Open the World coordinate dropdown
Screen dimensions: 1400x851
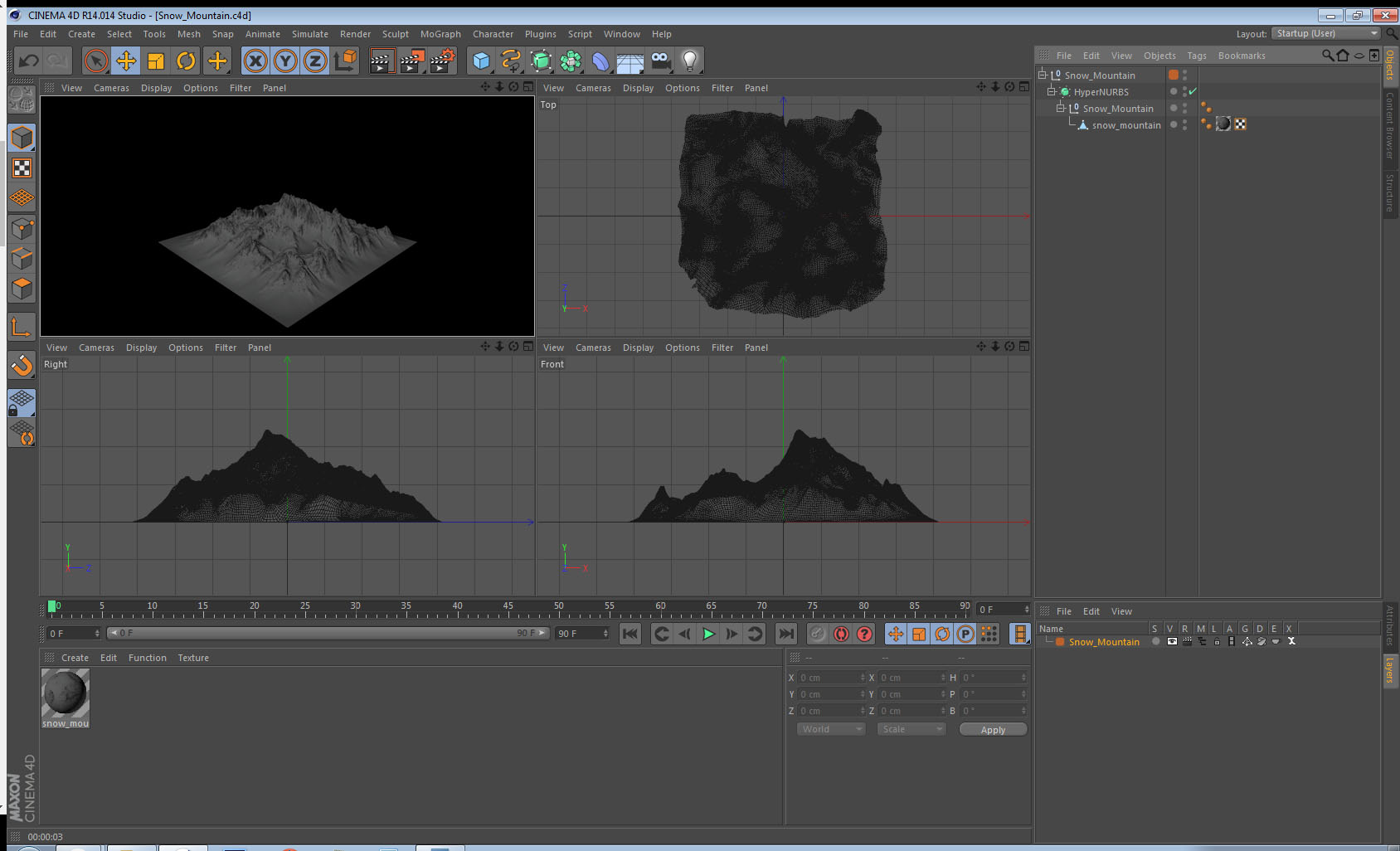(831, 729)
